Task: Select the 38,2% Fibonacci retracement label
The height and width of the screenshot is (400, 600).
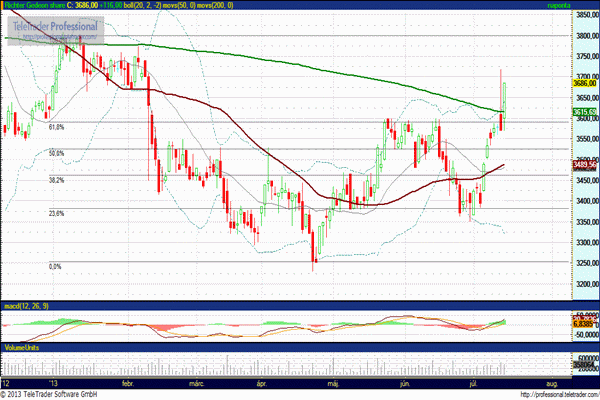Action: tap(56, 180)
